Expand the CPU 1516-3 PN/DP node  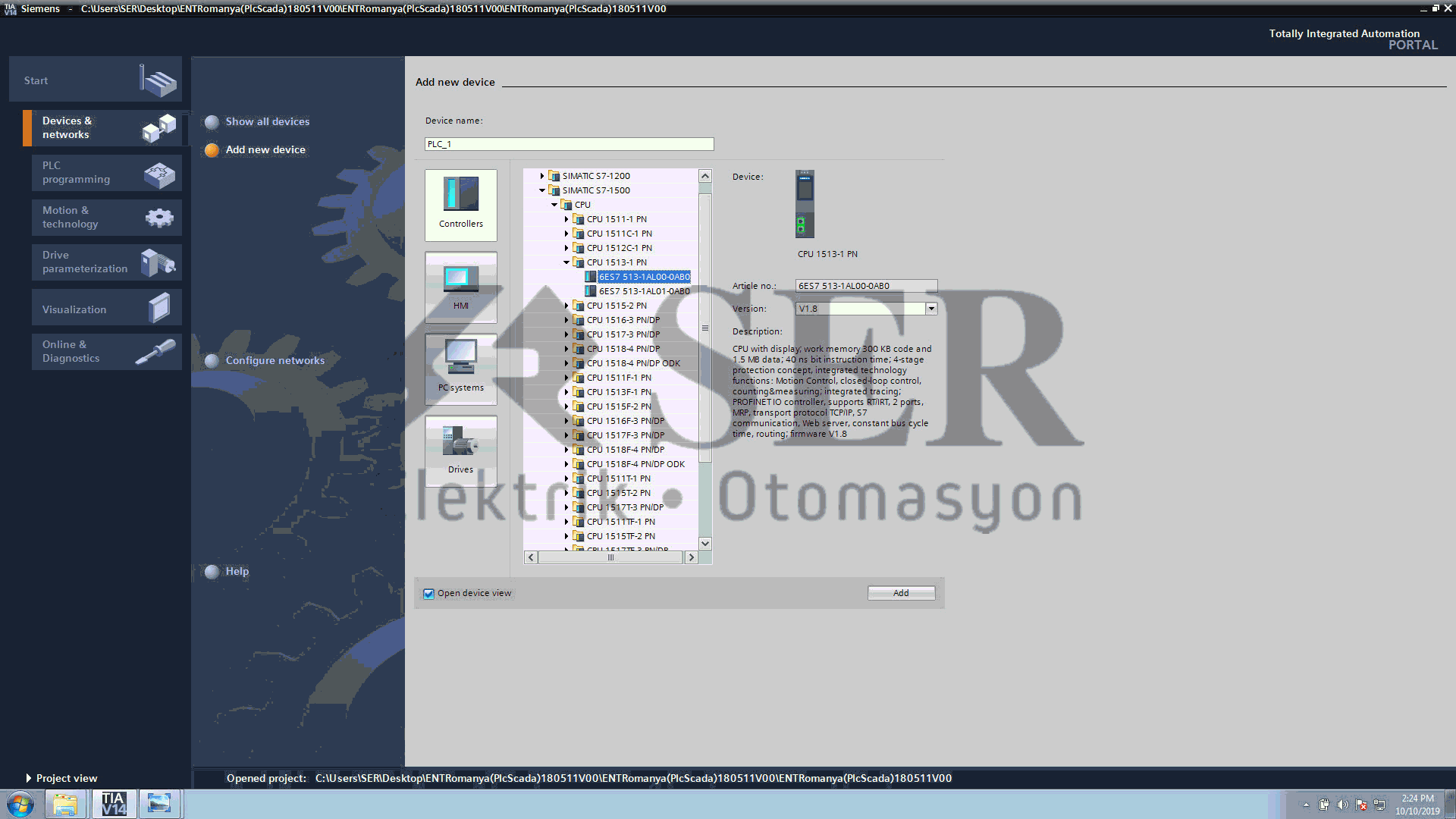click(566, 320)
